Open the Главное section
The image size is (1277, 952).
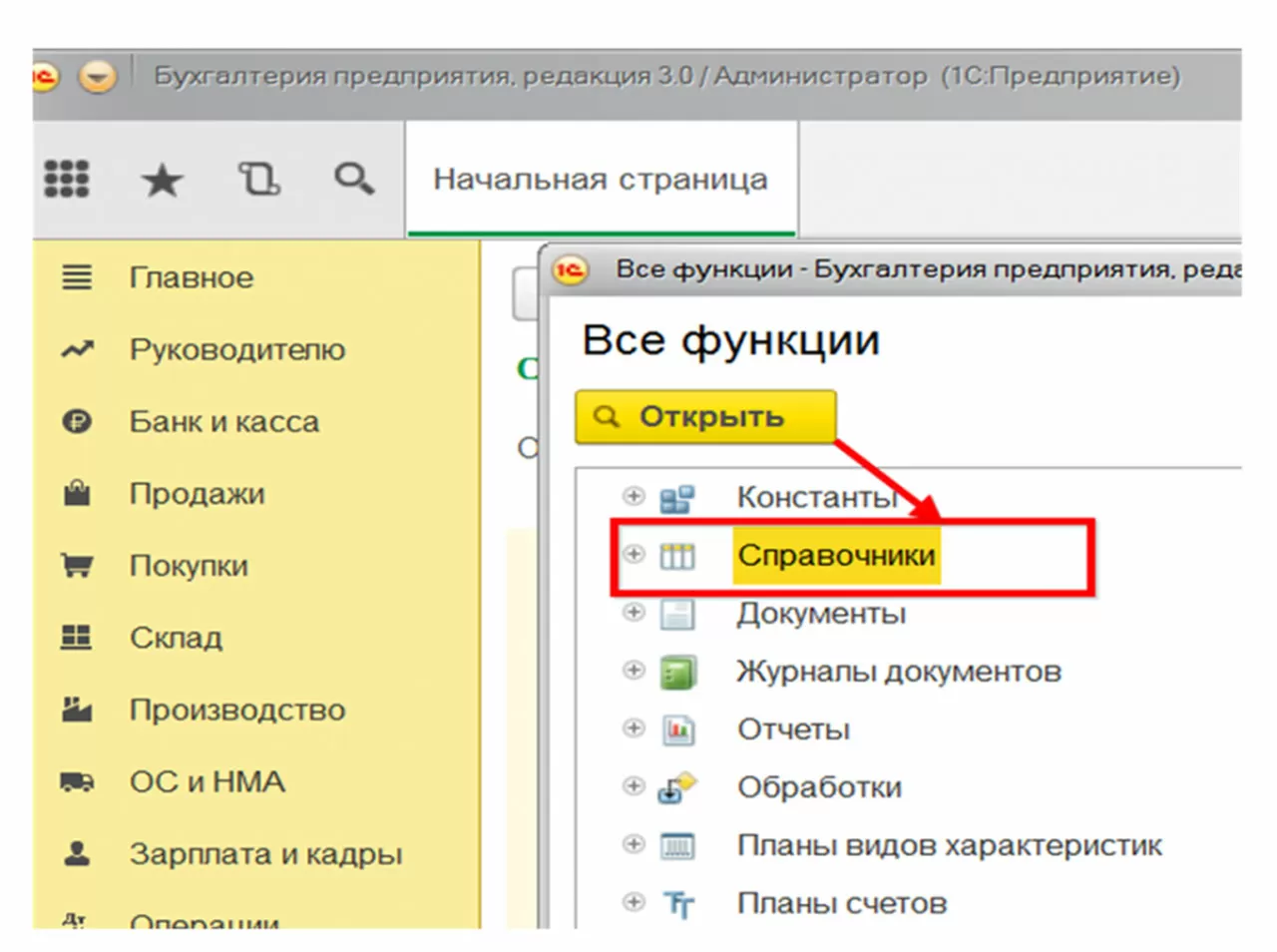pyautogui.click(x=192, y=277)
